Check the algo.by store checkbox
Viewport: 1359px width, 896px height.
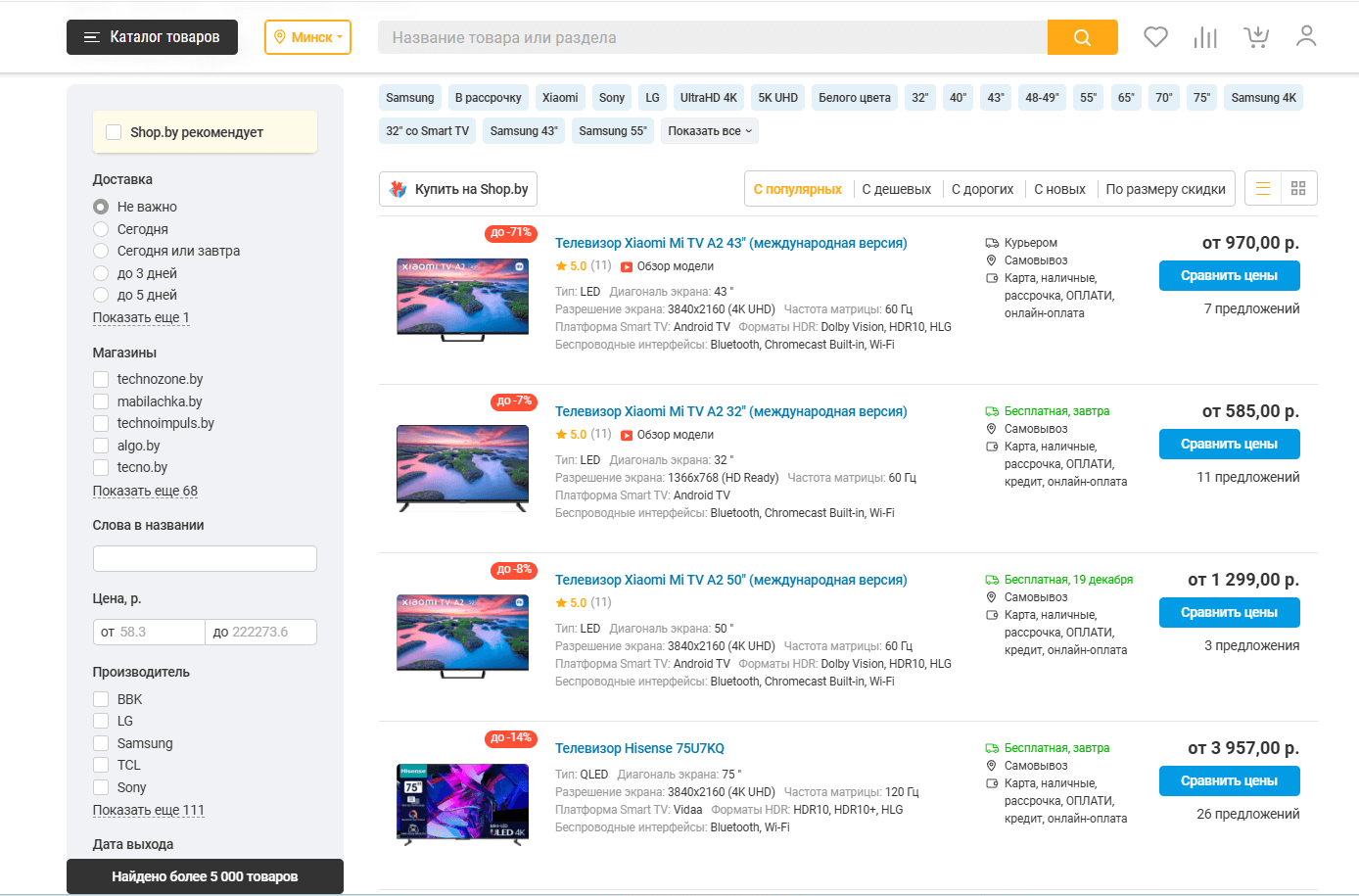point(101,446)
